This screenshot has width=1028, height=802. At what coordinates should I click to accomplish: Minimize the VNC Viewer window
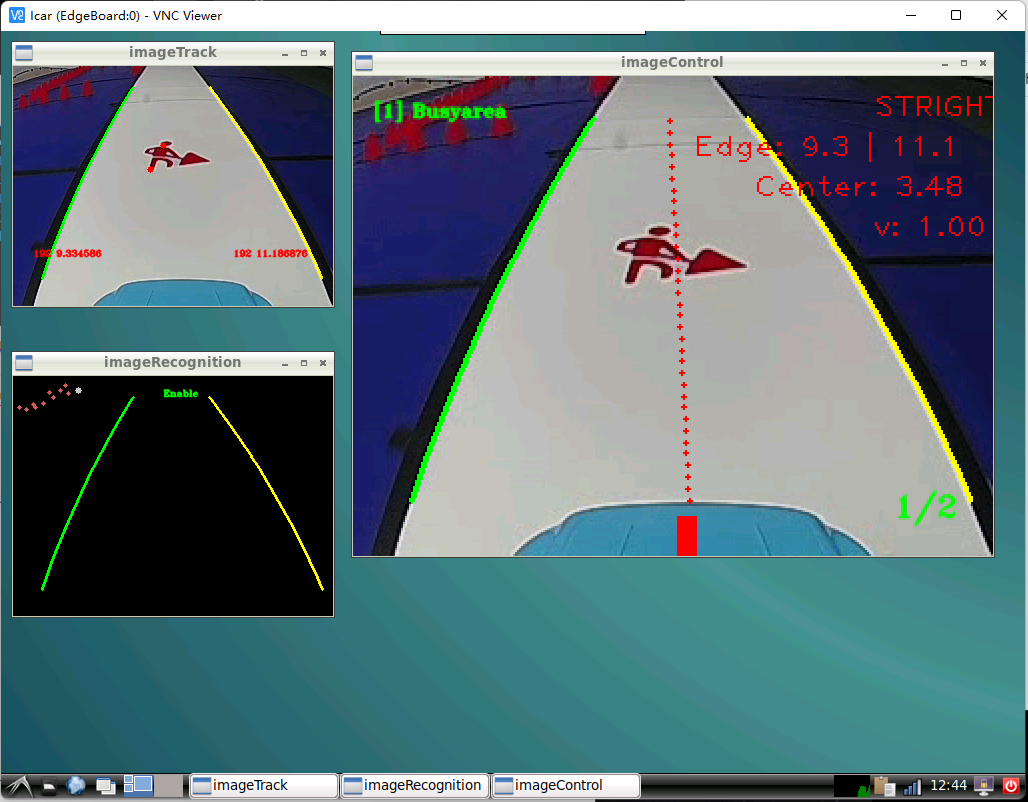911,15
